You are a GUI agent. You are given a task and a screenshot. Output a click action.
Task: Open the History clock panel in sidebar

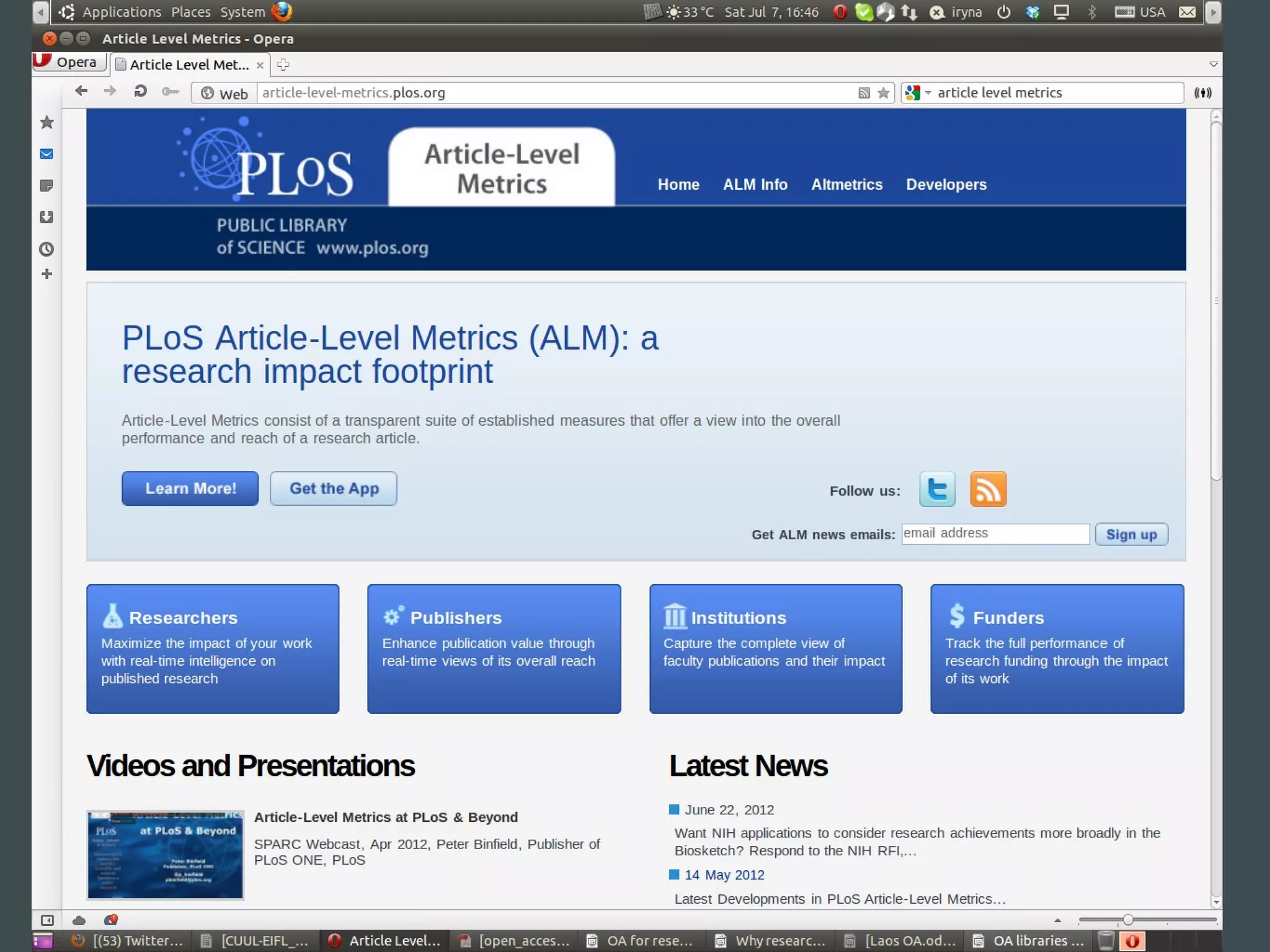pyautogui.click(x=47, y=249)
